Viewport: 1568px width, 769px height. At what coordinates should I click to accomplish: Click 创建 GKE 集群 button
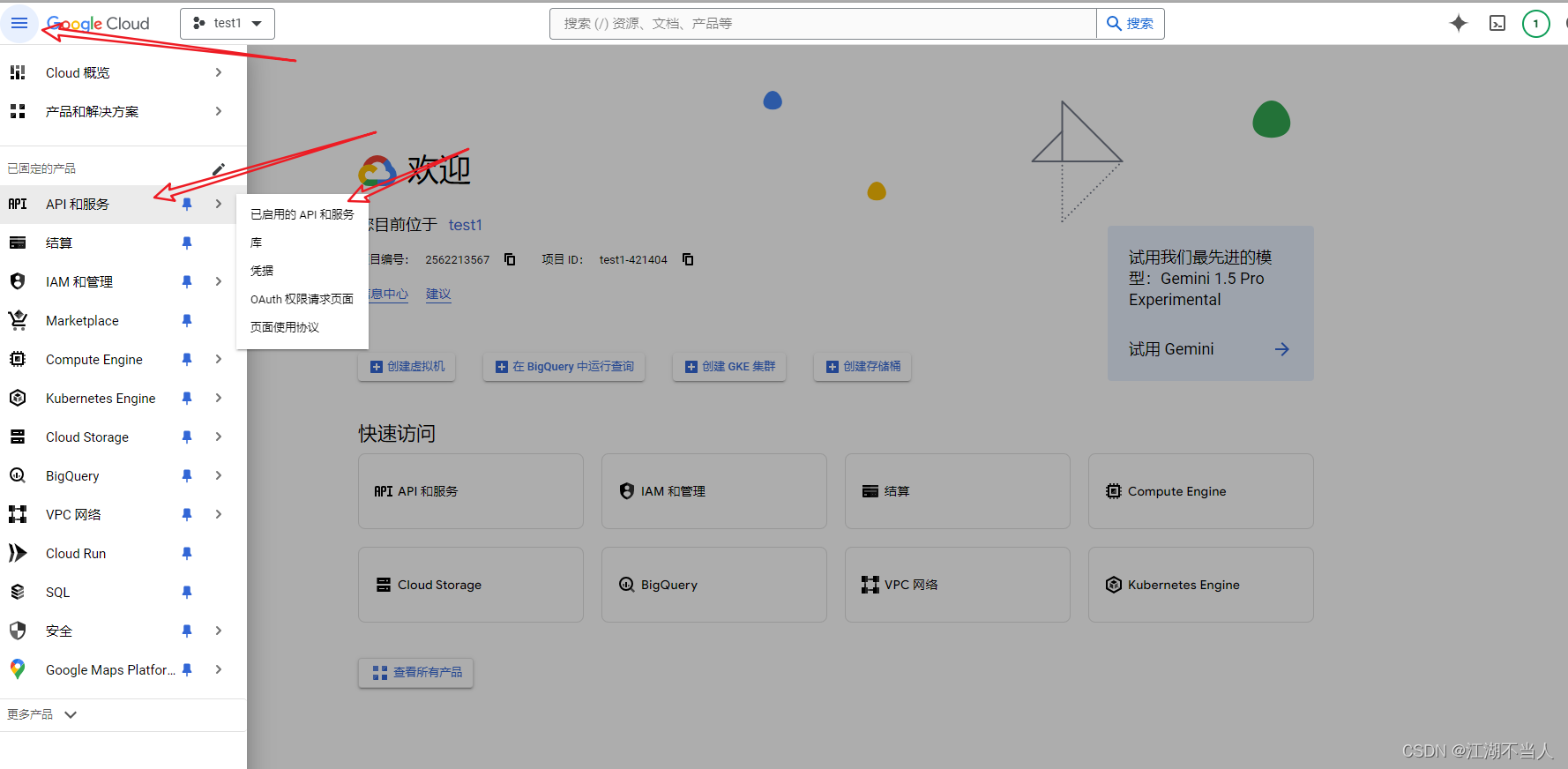(x=730, y=367)
